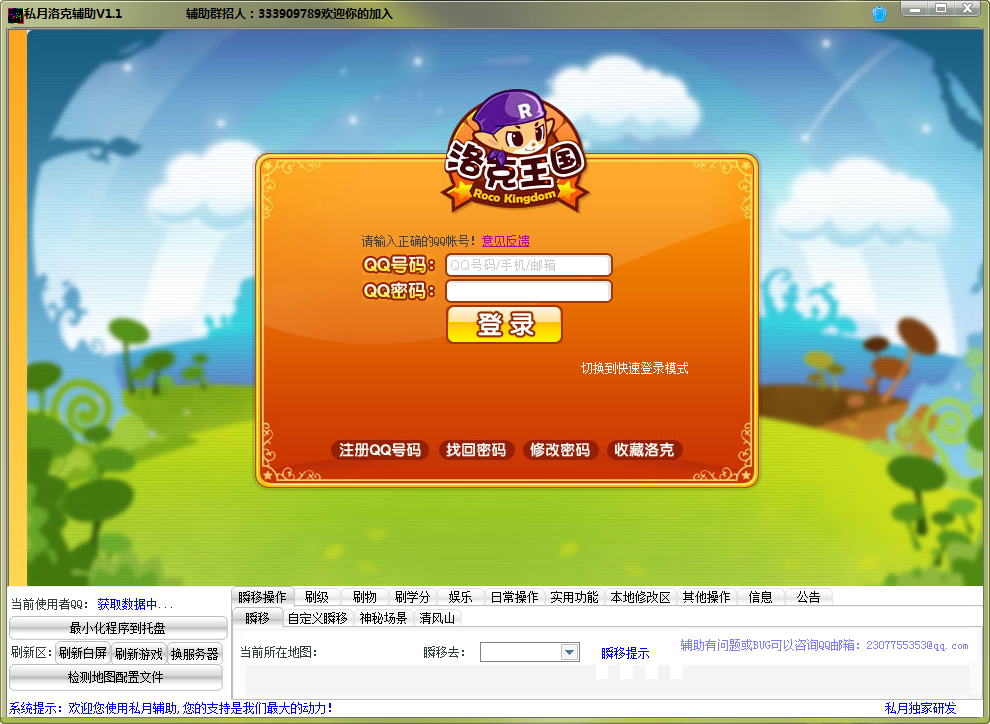Click the 登录 login button
The image size is (990, 724).
tap(504, 324)
